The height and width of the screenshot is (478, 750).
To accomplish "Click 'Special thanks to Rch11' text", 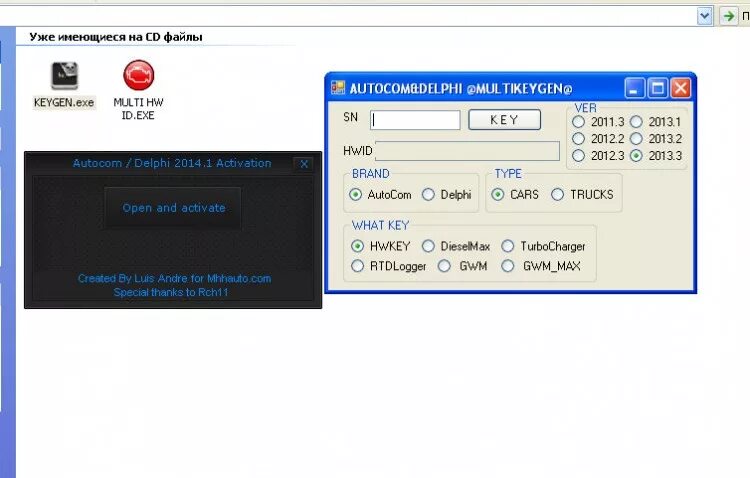I will [x=171, y=292].
